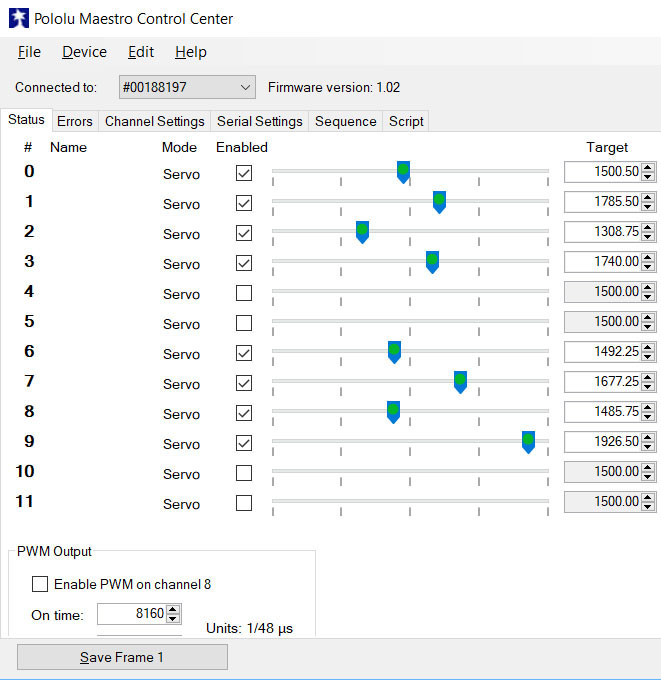Enable the channel 11 servo checkbox

244,503
